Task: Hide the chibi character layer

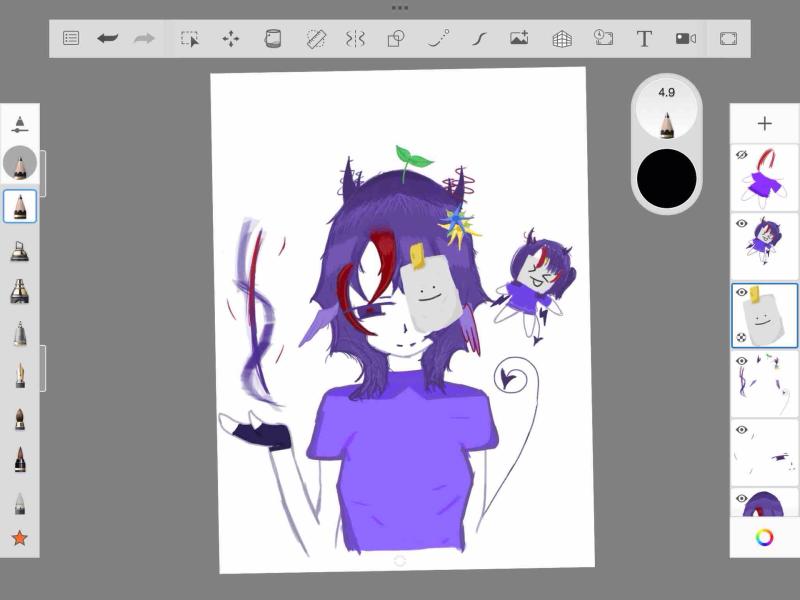Action: pyautogui.click(x=742, y=224)
